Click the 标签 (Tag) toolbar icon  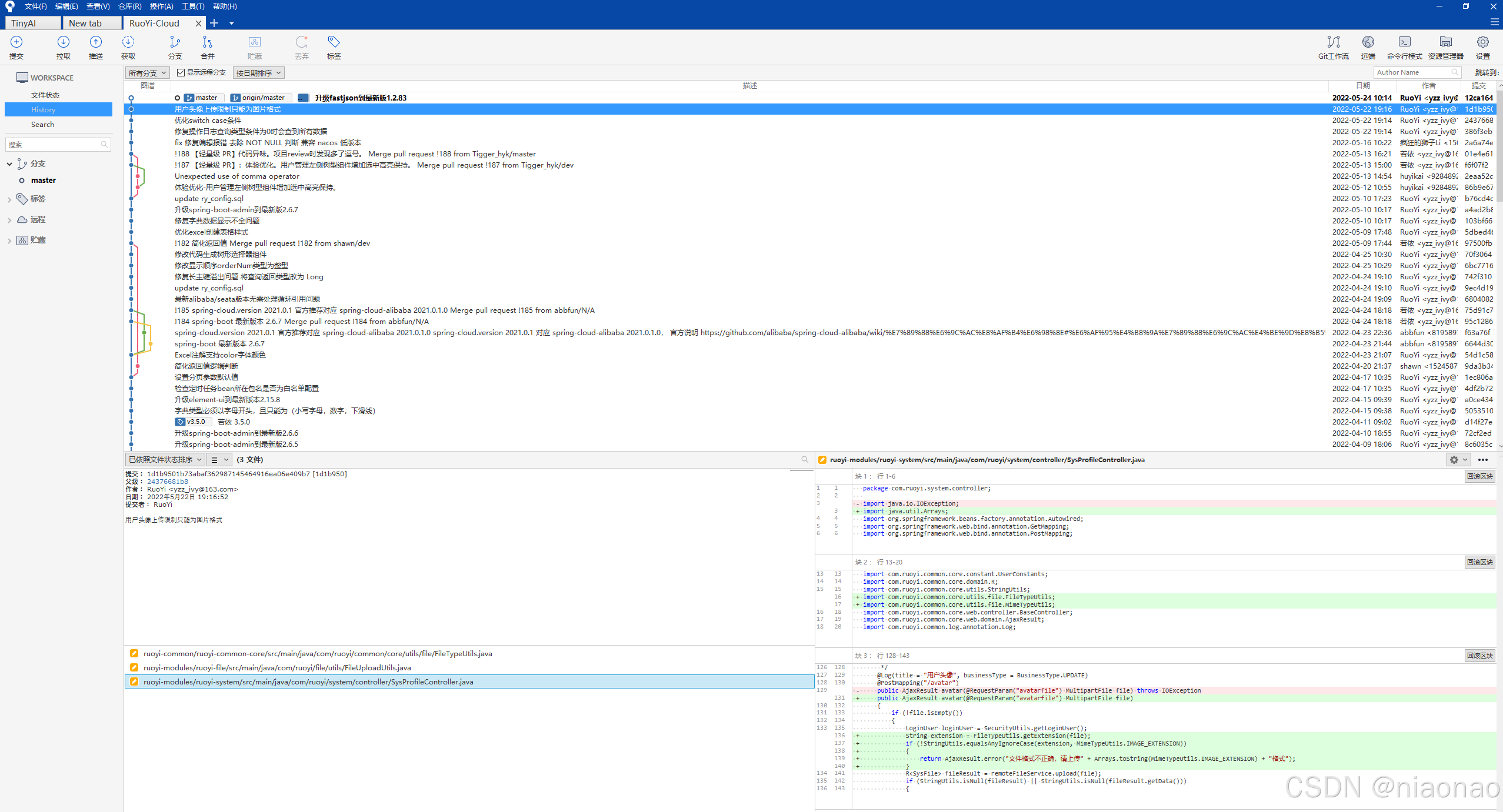334,42
